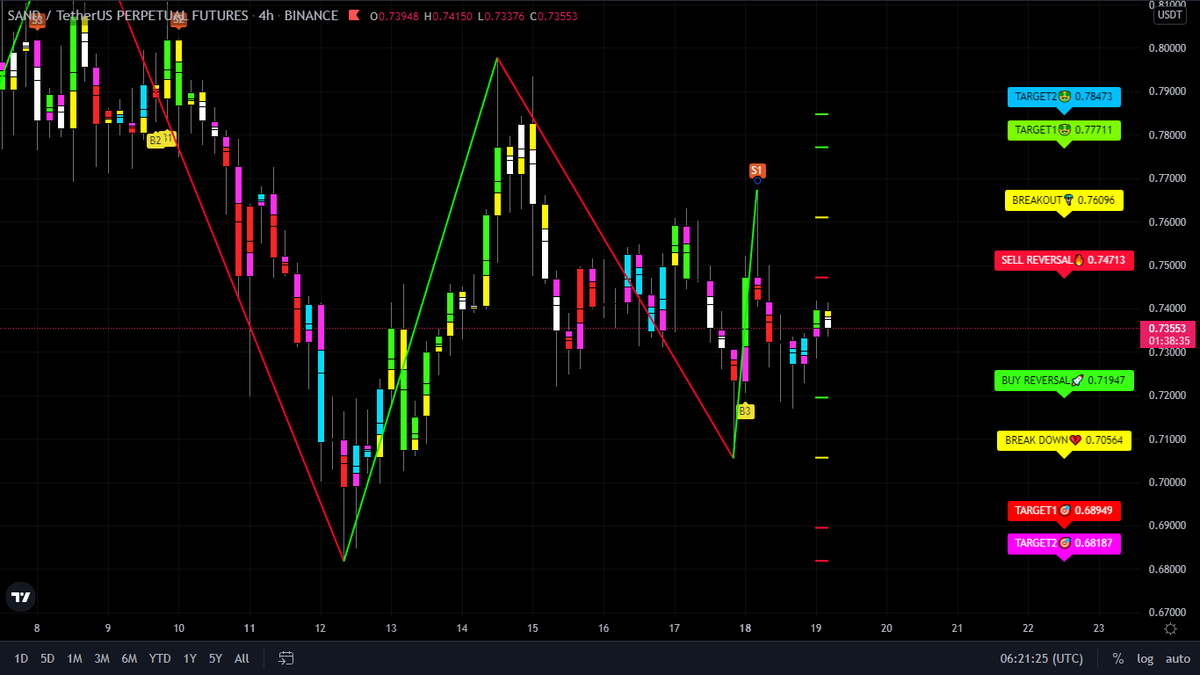Click the BUY REVERSAL 0.71947 label
The height and width of the screenshot is (675, 1200).
[1064, 380]
